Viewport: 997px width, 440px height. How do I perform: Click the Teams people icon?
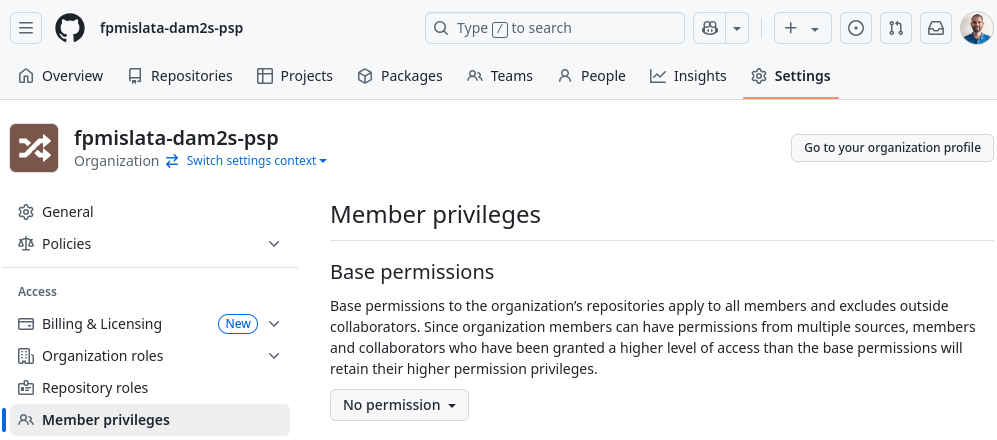pos(474,76)
